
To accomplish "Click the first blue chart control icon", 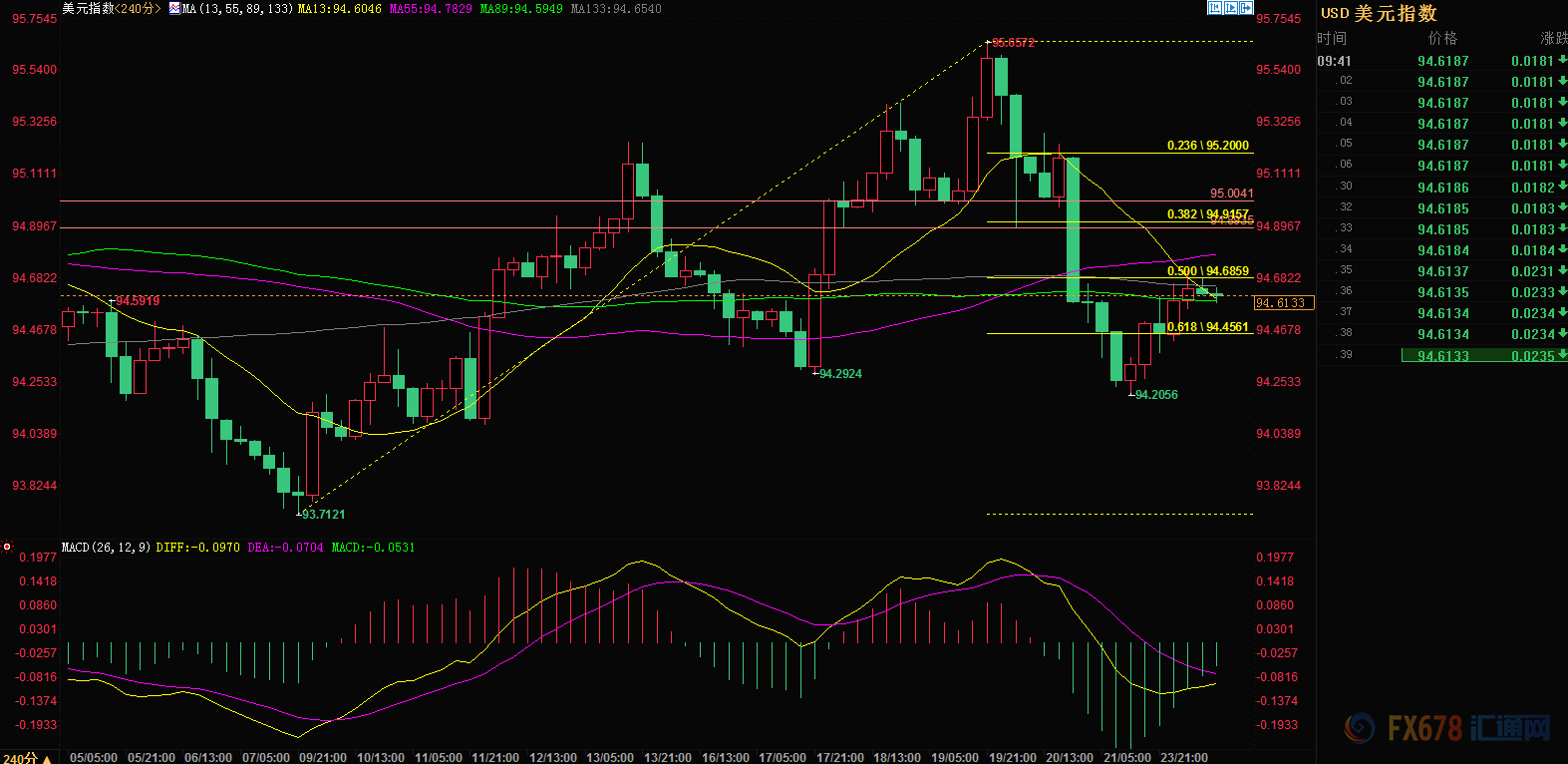I will pyautogui.click(x=1214, y=7).
